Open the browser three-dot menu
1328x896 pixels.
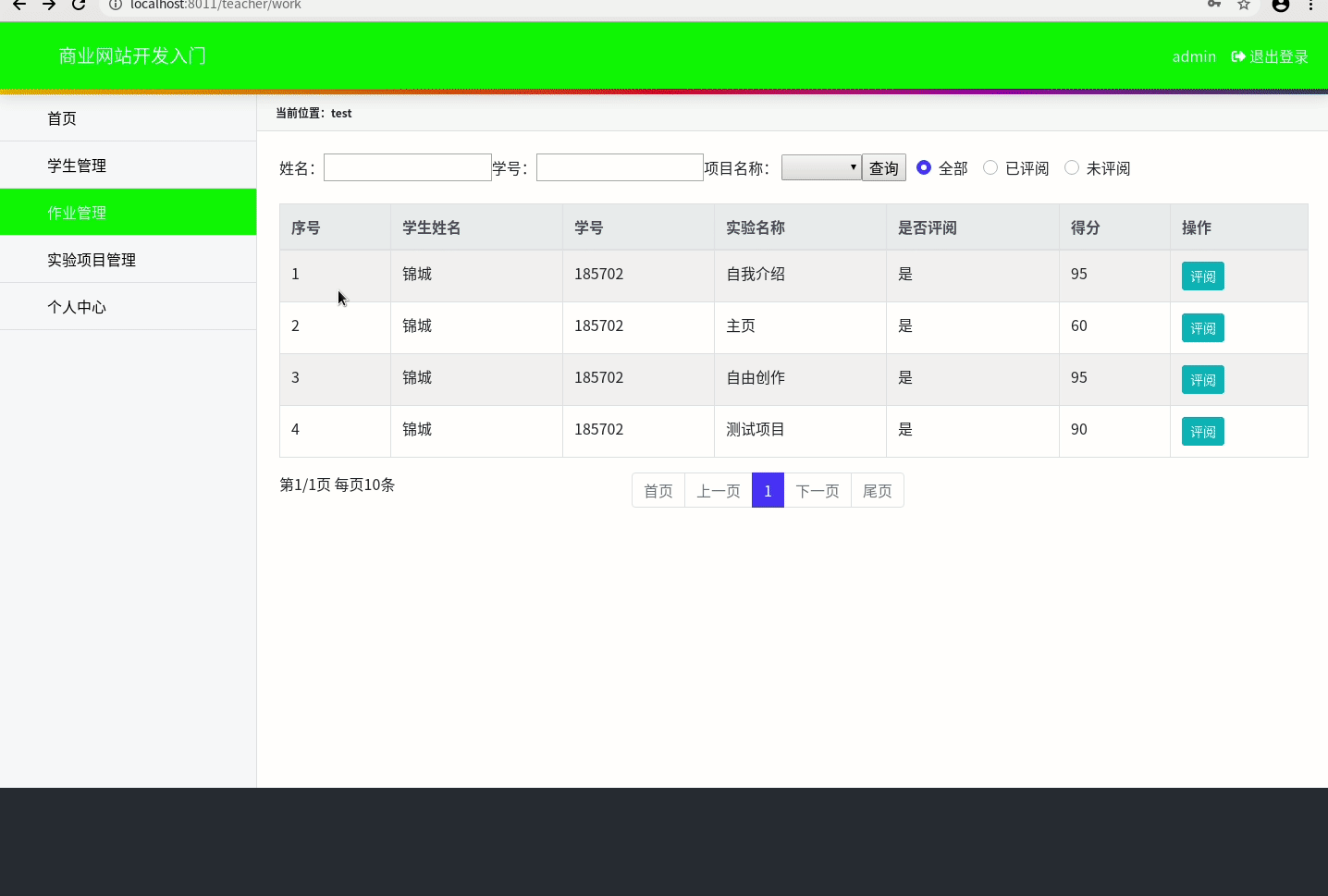[1312, 6]
